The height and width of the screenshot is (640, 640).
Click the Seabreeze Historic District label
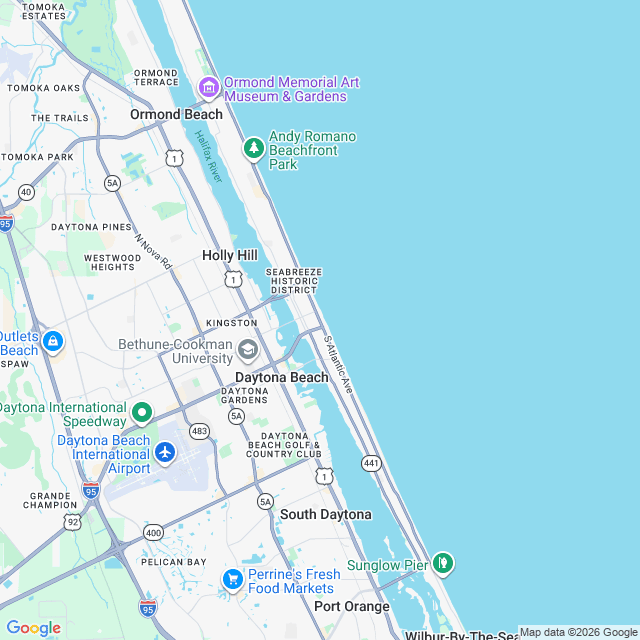(294, 281)
